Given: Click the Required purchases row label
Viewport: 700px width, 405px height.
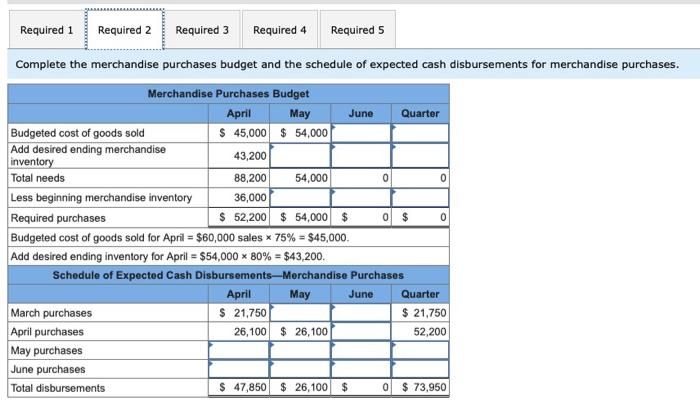Looking at the screenshot, I should pyautogui.click(x=58, y=218).
